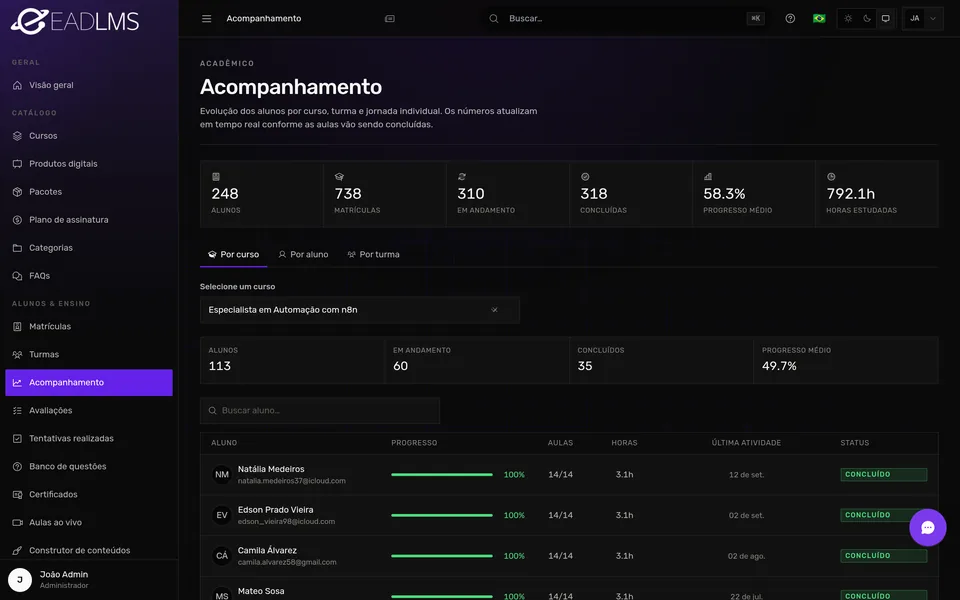Open Edson Prado Vieira student row
Viewport: 960px width, 600px height.
pyautogui.click(x=569, y=516)
